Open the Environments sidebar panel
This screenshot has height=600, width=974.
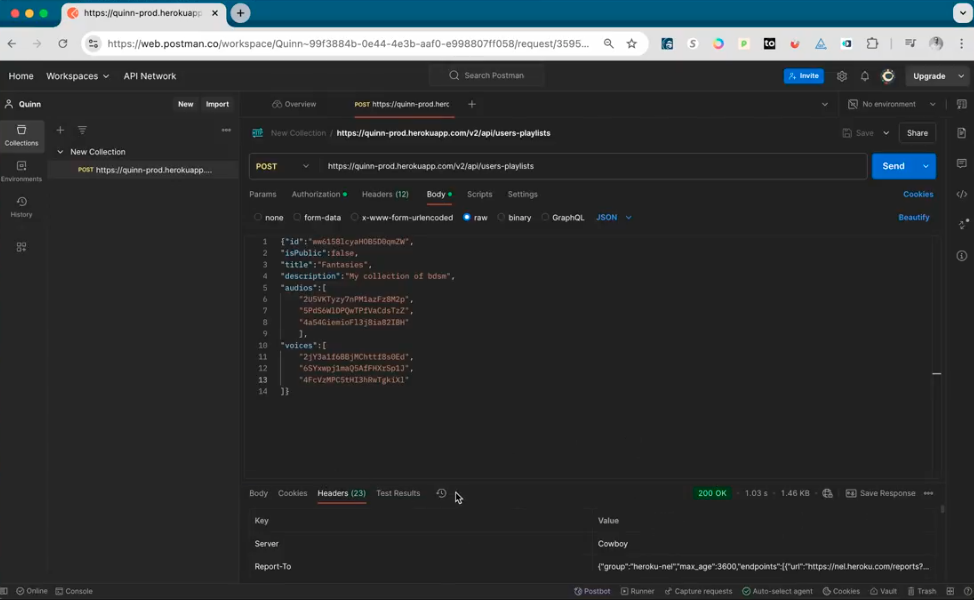click(21, 171)
